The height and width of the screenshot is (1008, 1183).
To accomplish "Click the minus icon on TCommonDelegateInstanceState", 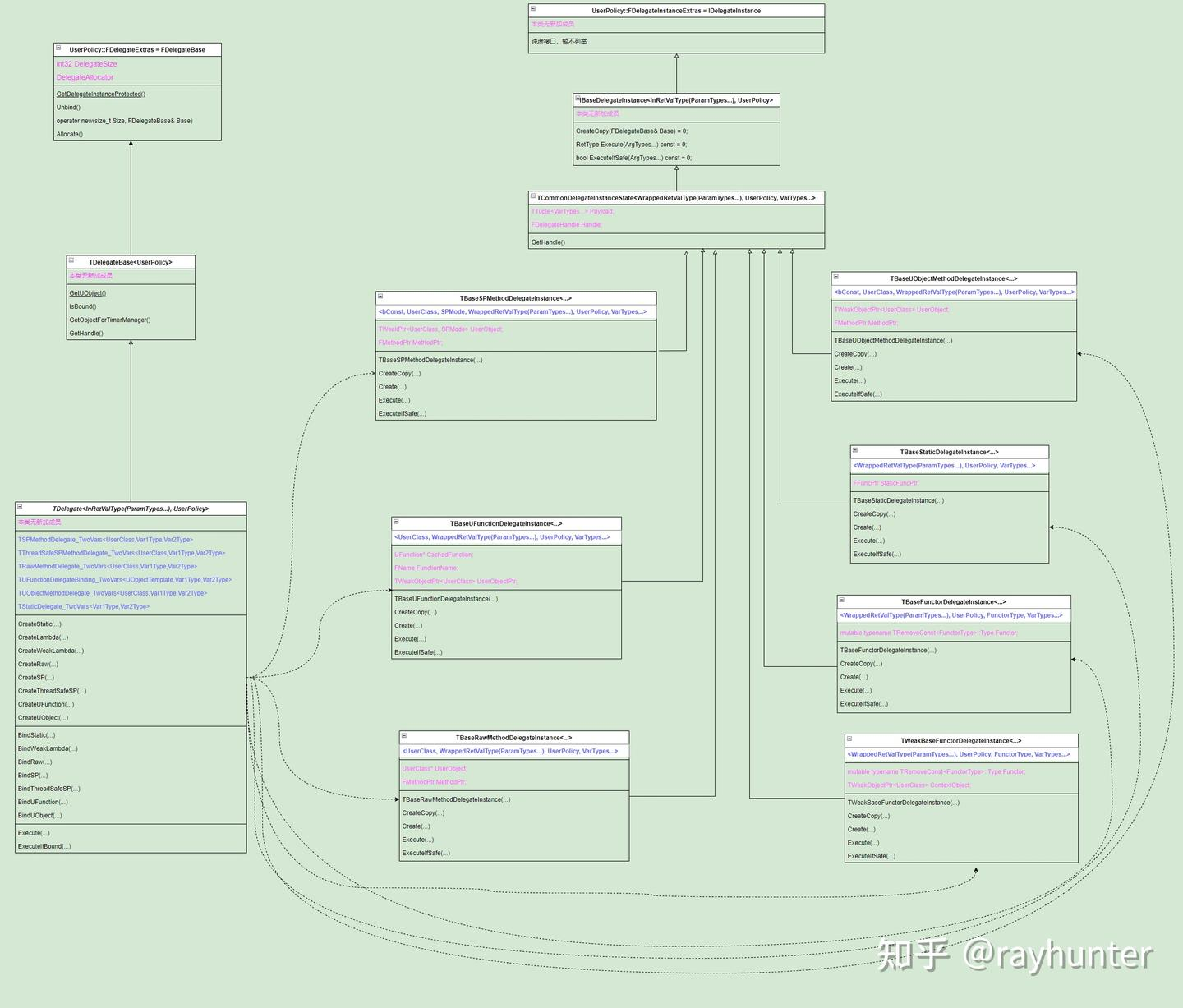I will tap(533, 196).
